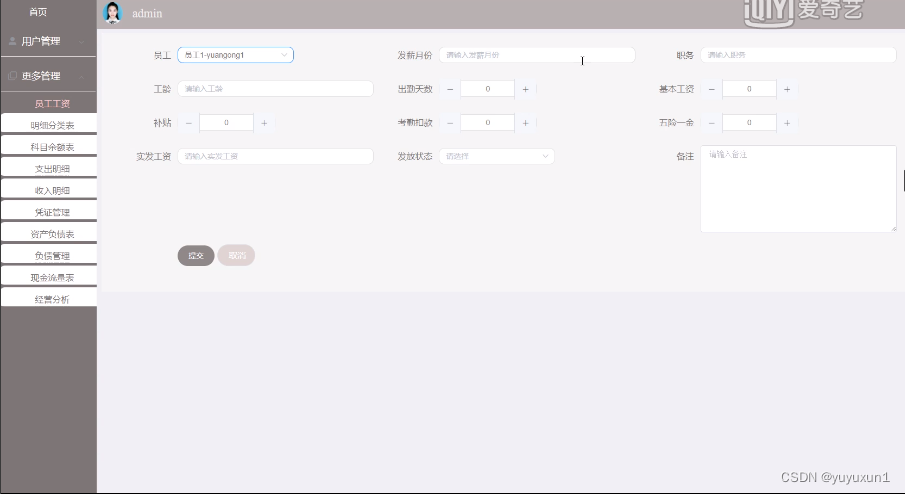905x494 pixels.
Task: Click the 出勤天数 number value box
Action: [488, 89]
